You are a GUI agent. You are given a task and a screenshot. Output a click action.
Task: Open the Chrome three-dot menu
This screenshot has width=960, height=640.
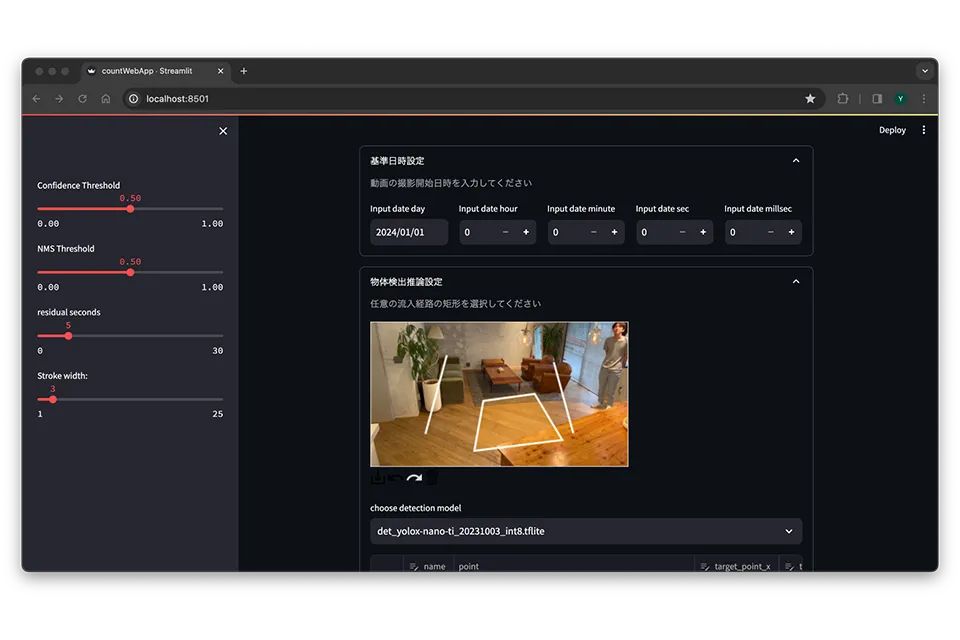point(924,99)
